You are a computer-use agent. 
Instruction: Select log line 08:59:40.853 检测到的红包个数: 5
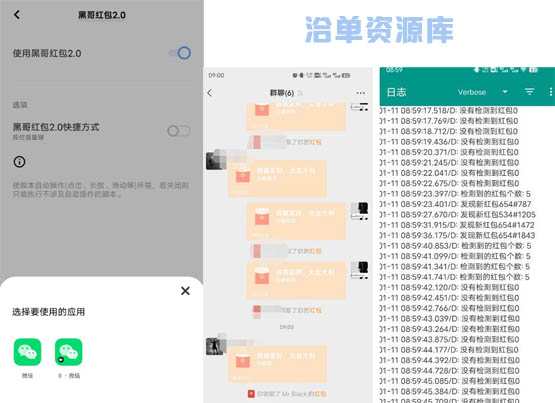(x=455, y=246)
